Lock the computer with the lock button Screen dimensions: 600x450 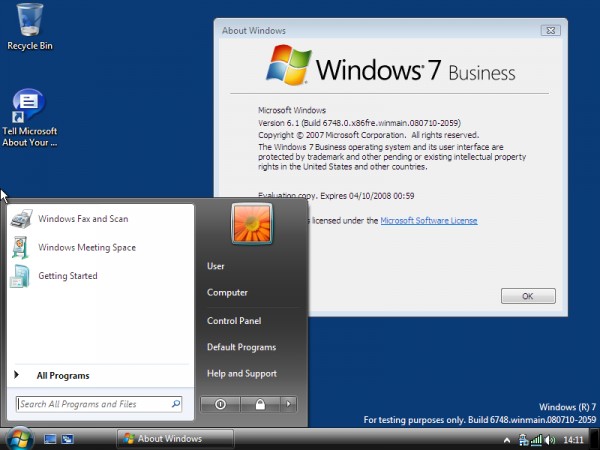(260, 404)
